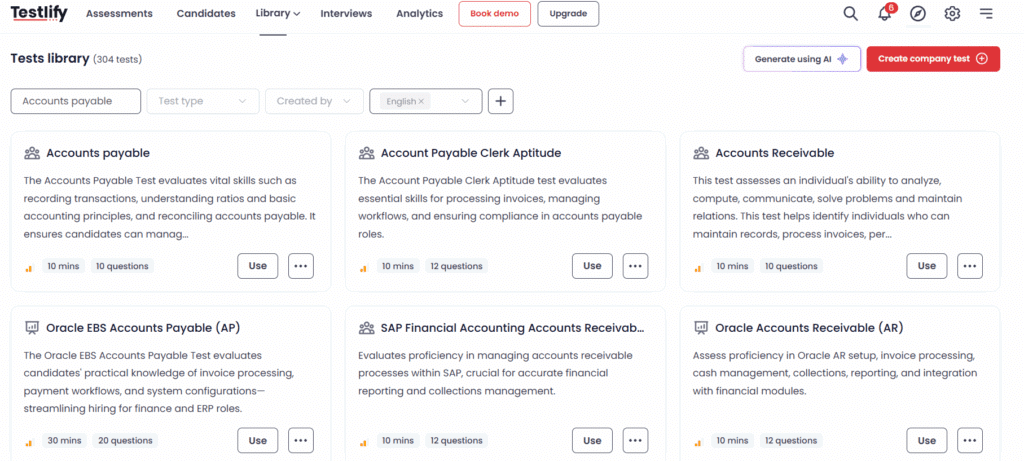Open notifications bell with badge
This screenshot has width=1024, height=461.
coord(885,13)
